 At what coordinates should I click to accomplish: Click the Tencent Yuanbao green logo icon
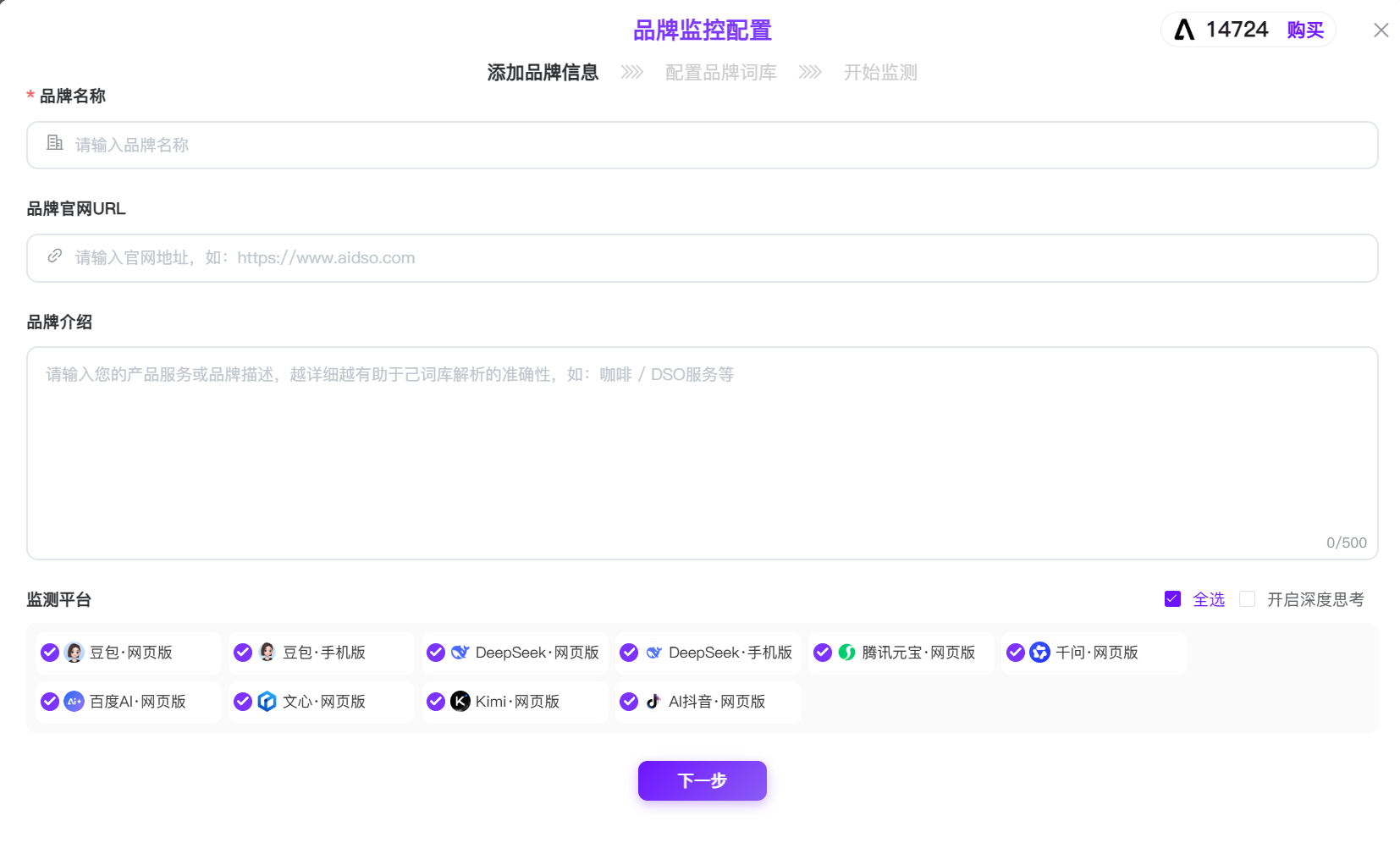tap(846, 653)
